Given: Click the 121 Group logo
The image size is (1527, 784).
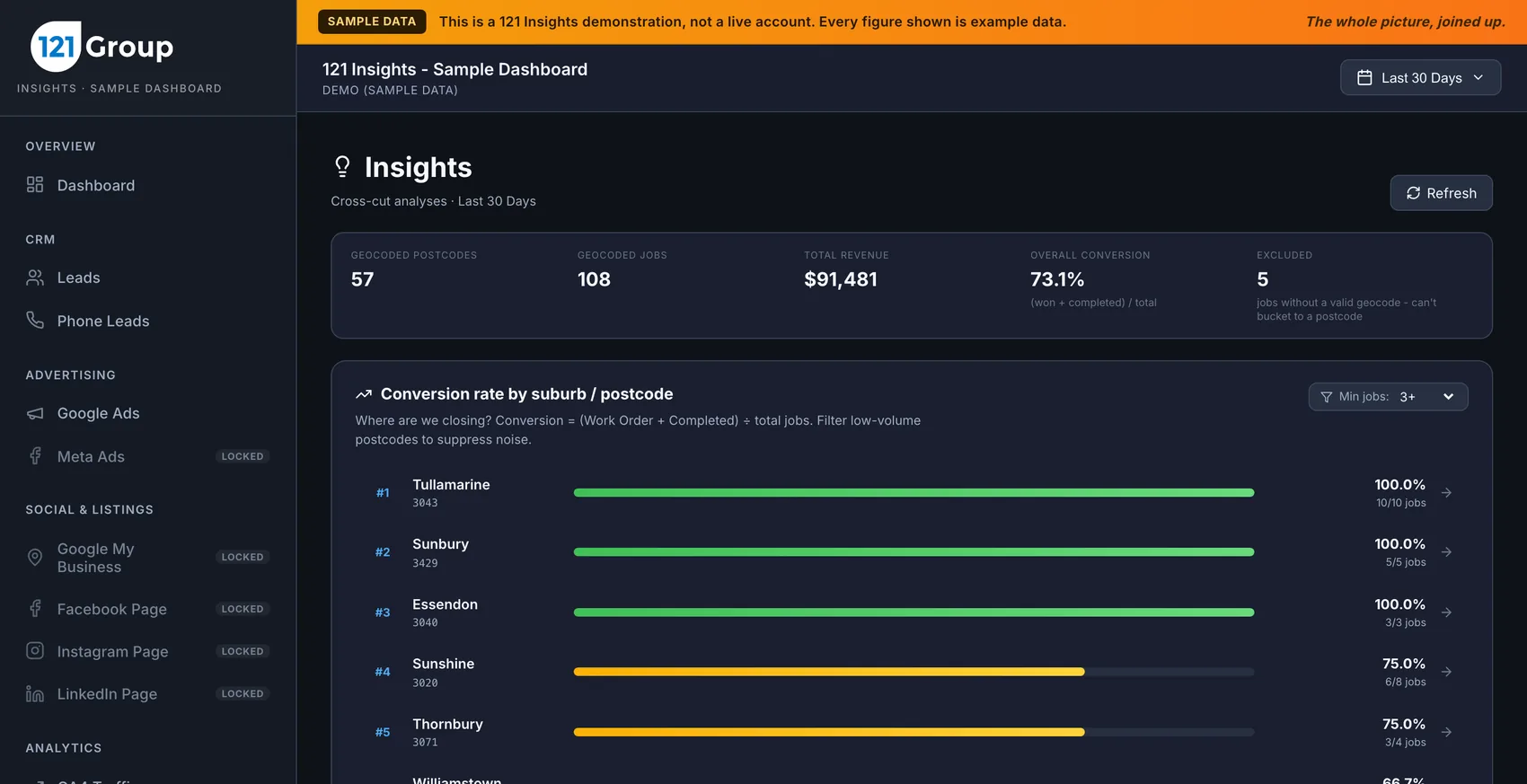Looking at the screenshot, I should tap(102, 46).
